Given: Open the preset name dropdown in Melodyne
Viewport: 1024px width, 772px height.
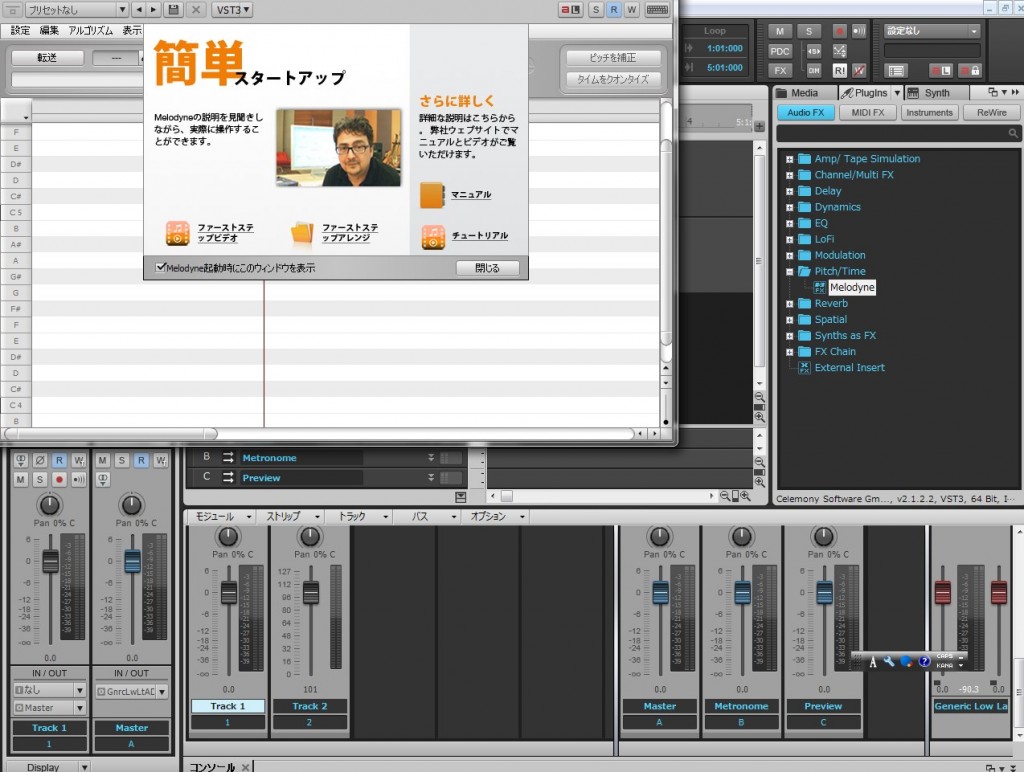Looking at the screenshot, I should click(x=76, y=10).
